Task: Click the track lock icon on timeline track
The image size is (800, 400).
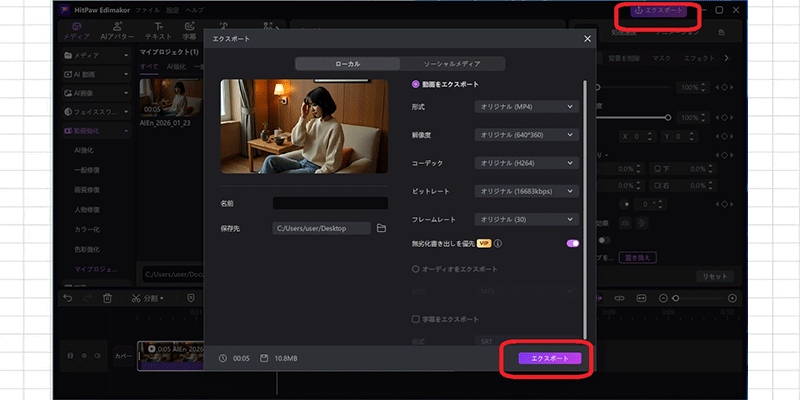Action: click(x=70, y=356)
